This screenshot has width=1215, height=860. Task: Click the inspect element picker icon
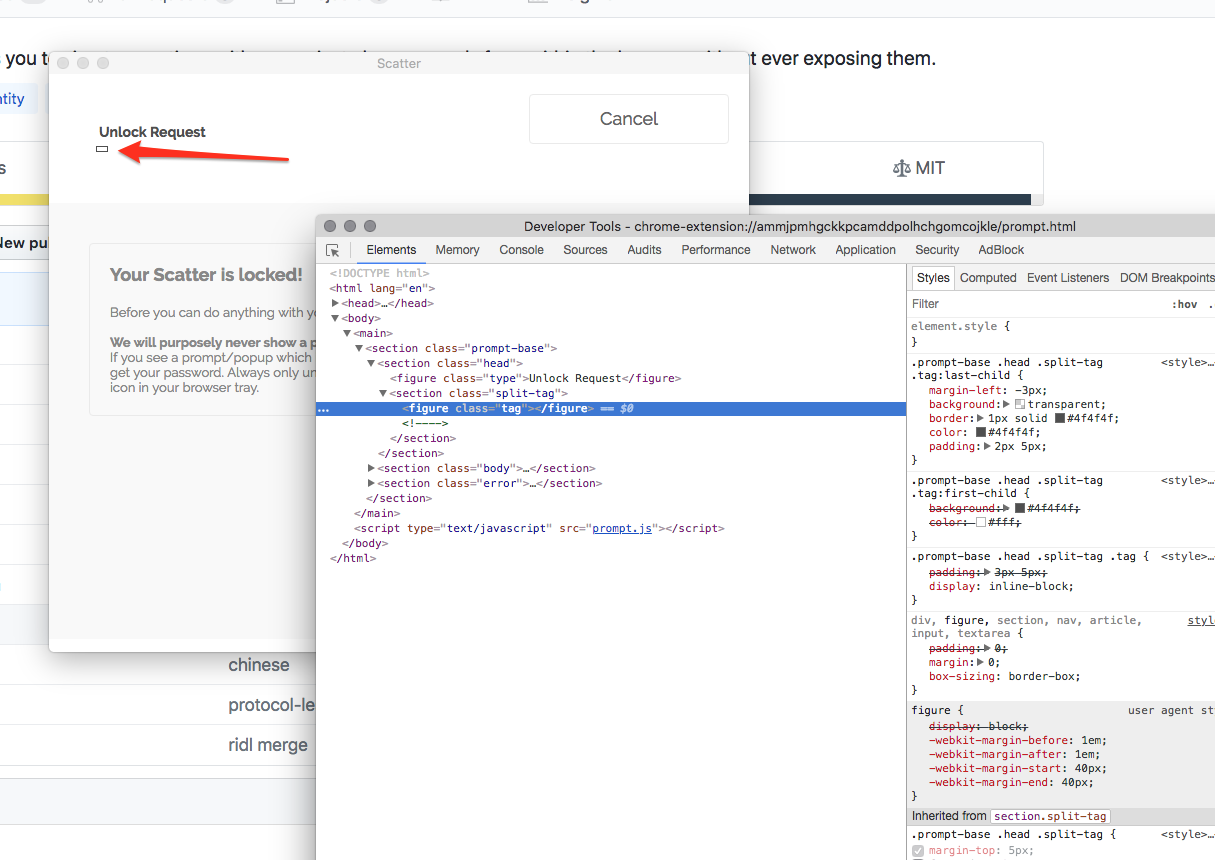333,250
